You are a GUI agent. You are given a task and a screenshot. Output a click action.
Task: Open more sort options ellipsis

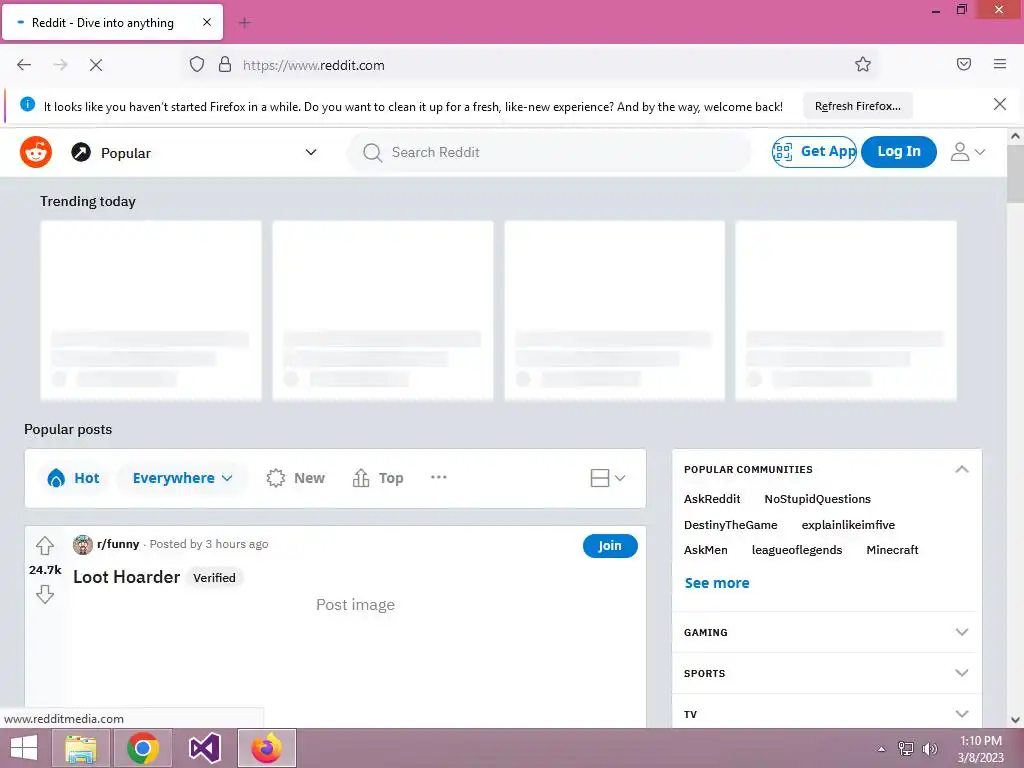(439, 477)
